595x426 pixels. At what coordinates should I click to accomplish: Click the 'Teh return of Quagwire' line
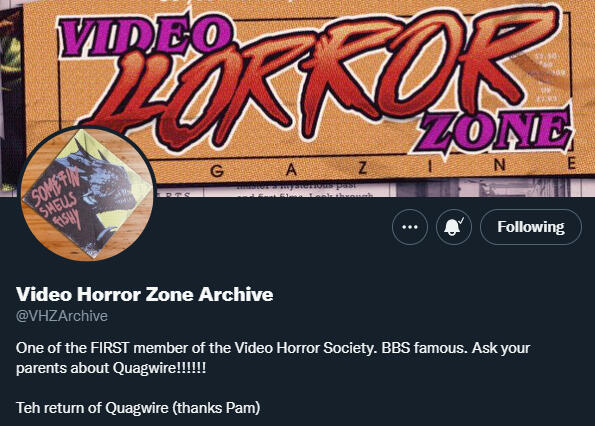pos(138,408)
